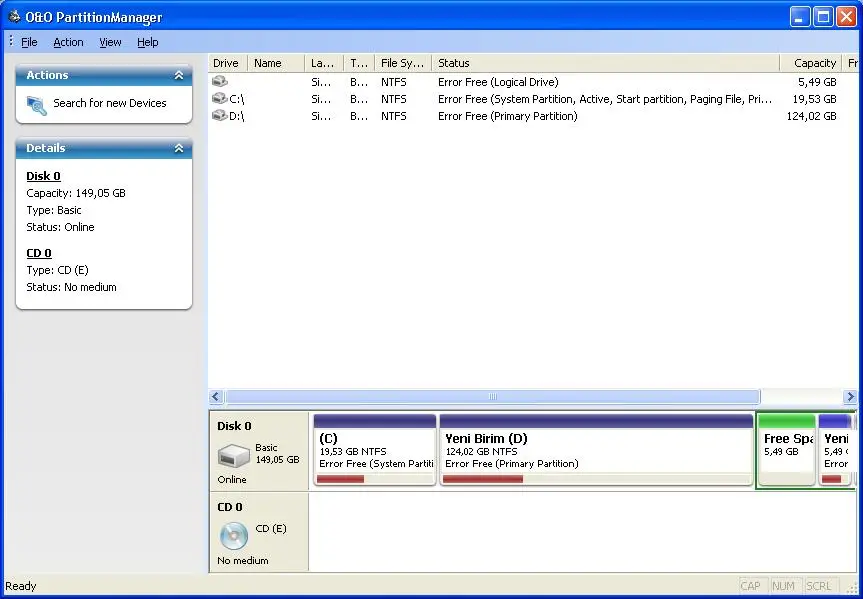Collapse the Details panel

(179, 148)
